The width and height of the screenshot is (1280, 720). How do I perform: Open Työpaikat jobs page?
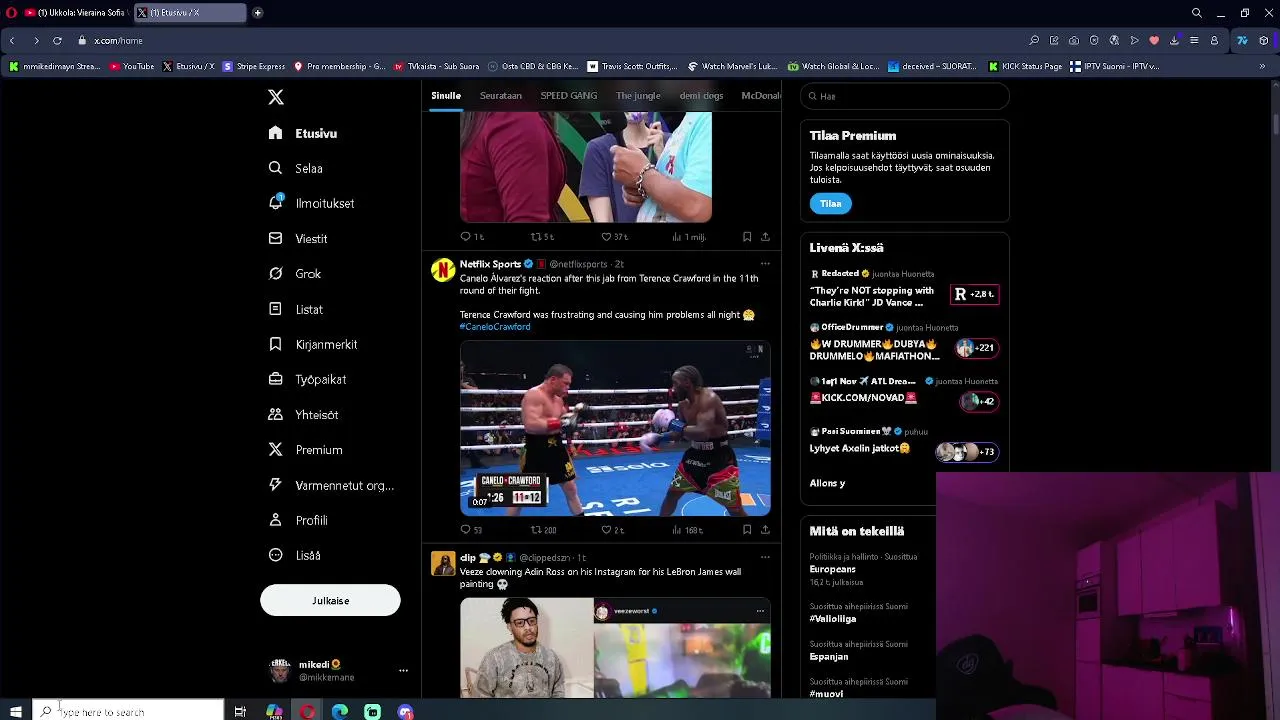tap(307, 379)
